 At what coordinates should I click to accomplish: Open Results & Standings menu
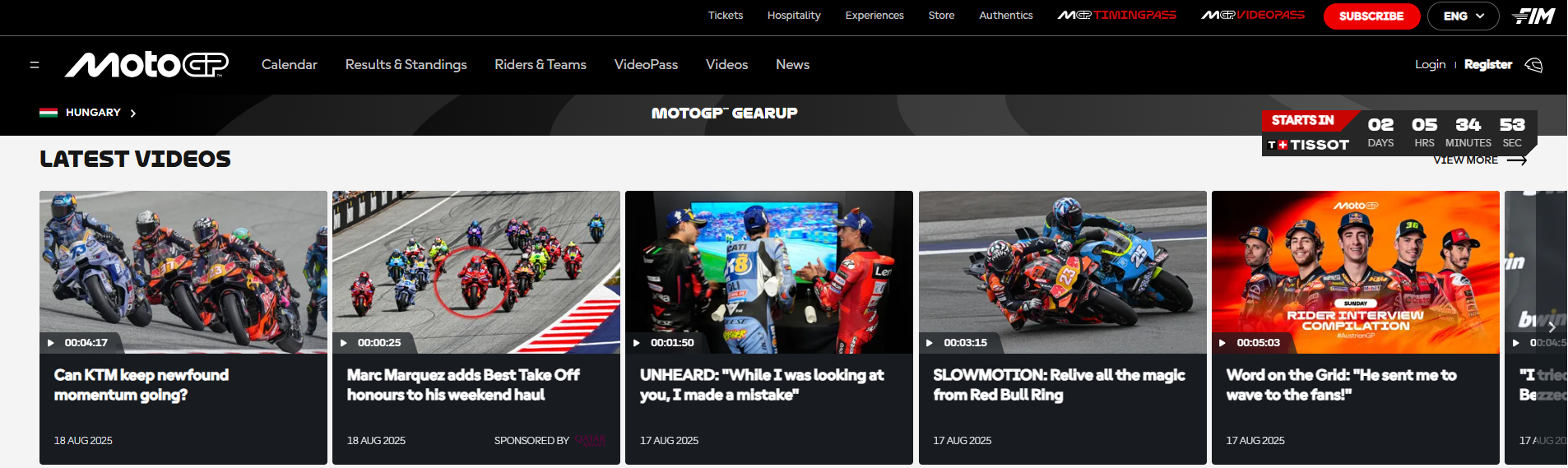tap(406, 64)
